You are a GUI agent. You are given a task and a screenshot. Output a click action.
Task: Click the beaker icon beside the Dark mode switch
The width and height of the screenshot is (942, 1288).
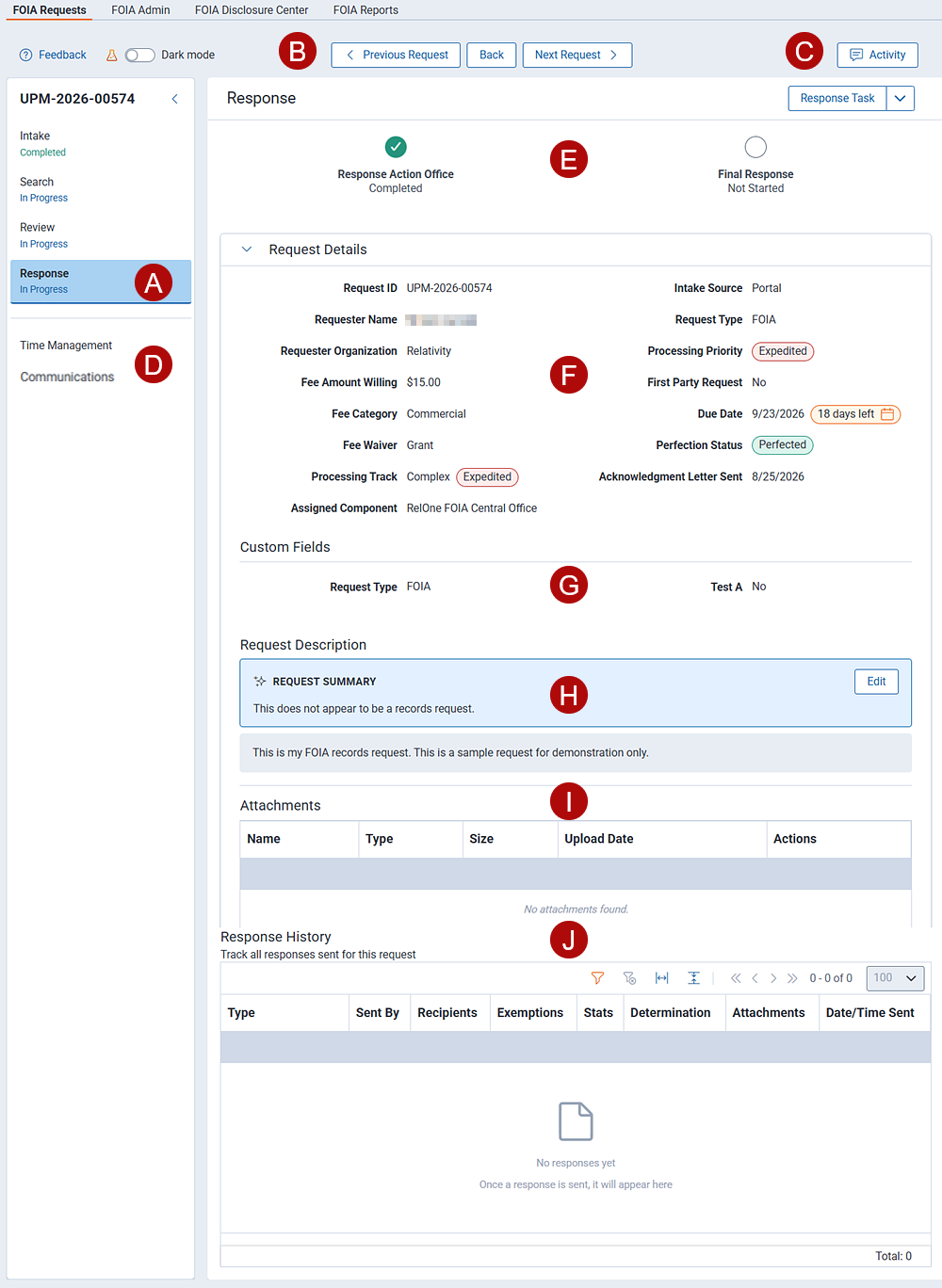click(111, 56)
